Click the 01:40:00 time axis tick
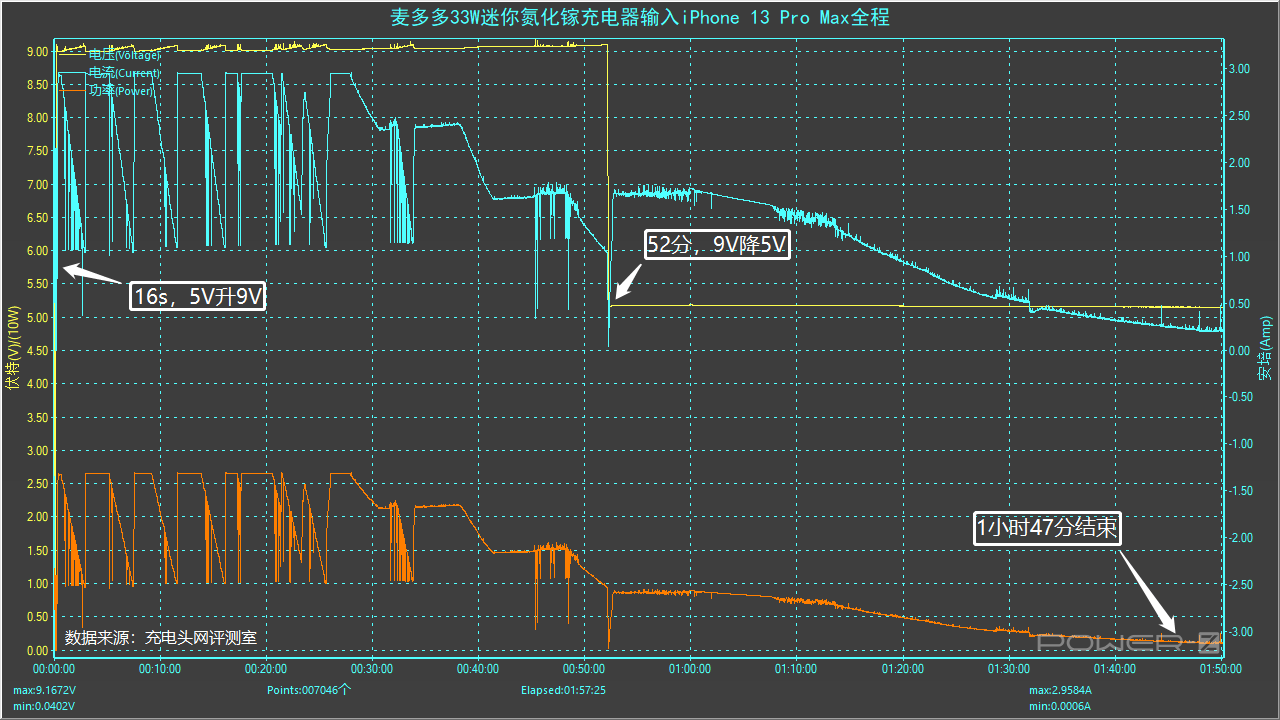 click(1114, 669)
